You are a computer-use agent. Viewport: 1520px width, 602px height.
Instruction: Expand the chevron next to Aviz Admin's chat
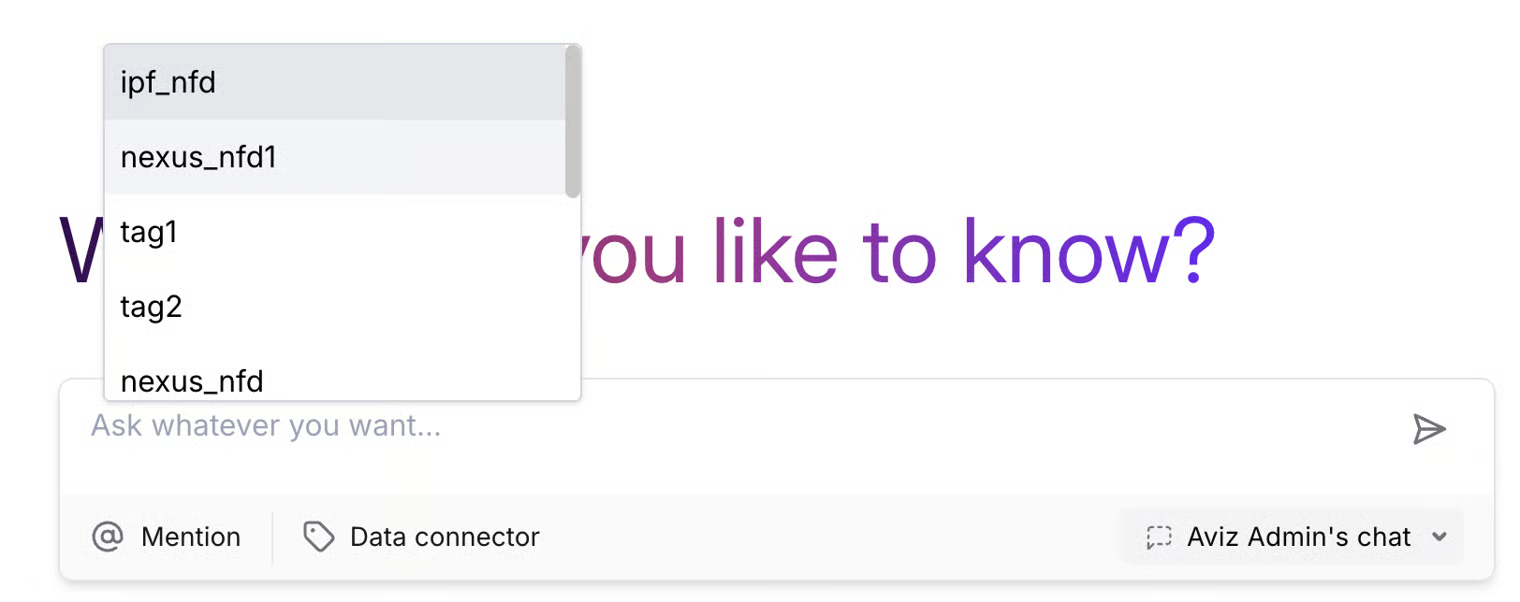(1439, 537)
